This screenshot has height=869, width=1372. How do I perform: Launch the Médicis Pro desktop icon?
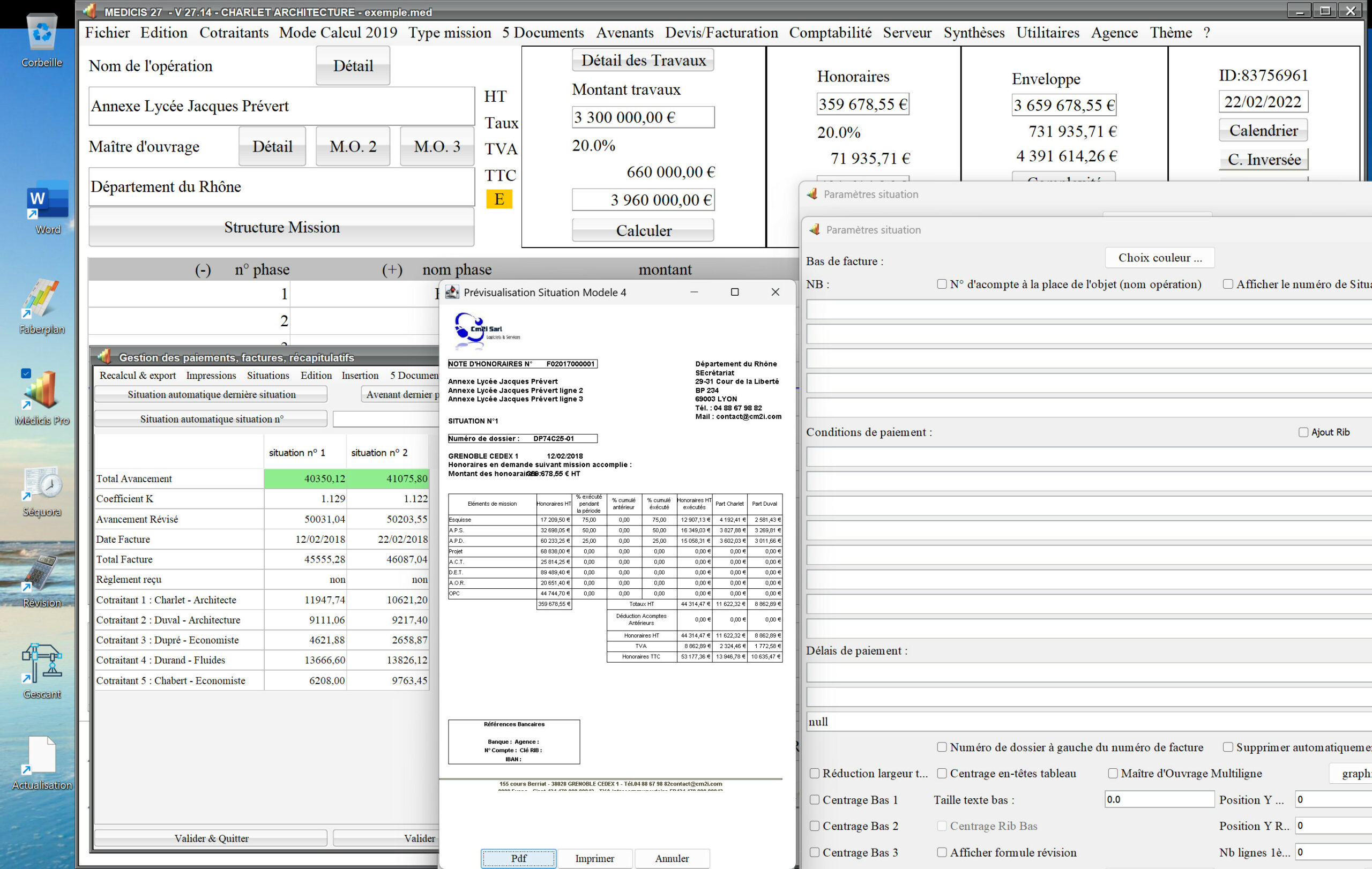point(42,391)
